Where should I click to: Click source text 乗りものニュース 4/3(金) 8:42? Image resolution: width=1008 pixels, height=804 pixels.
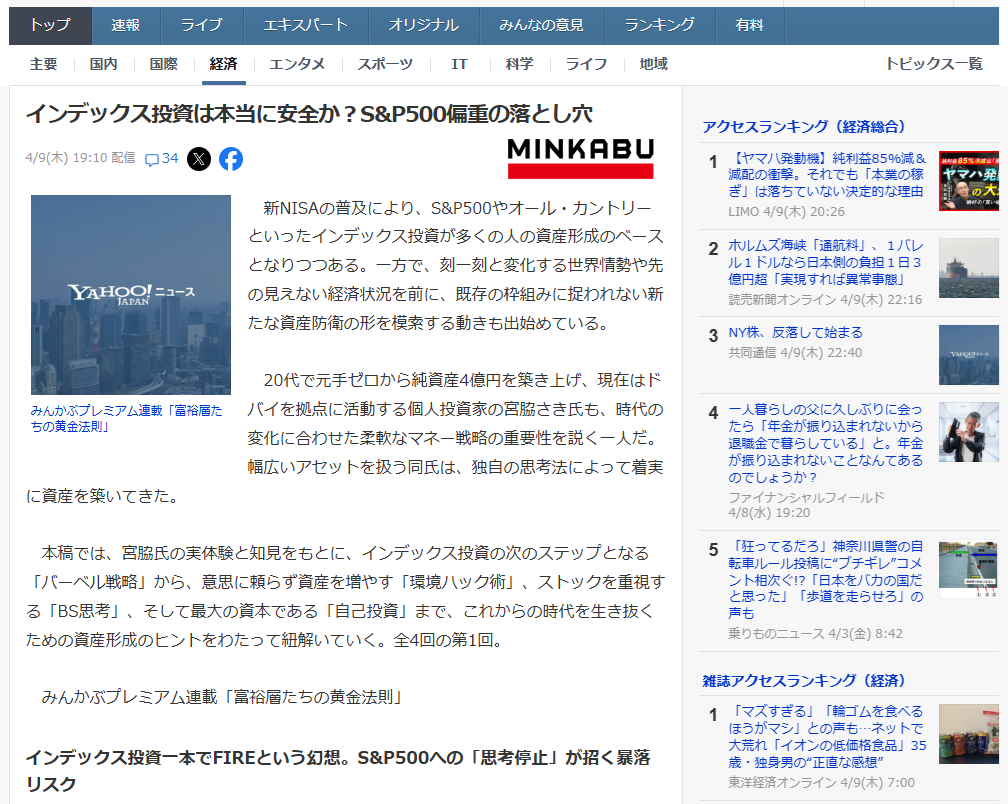tap(815, 634)
